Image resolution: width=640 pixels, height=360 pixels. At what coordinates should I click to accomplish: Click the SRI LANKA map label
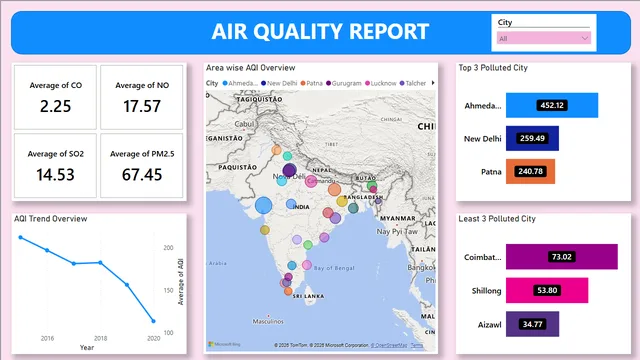(309, 296)
